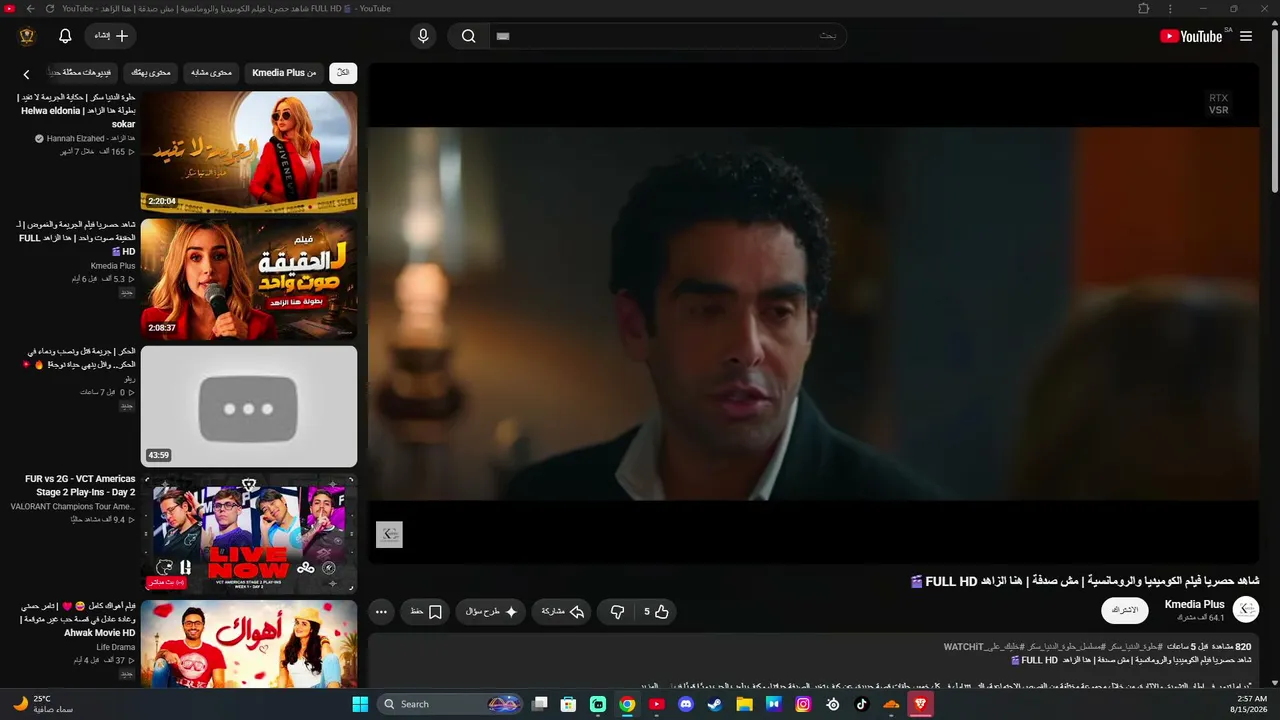Viewport: 1280px width, 720px height.
Task: Open the 'أهواك' movie thumbnail
Action: 249,643
